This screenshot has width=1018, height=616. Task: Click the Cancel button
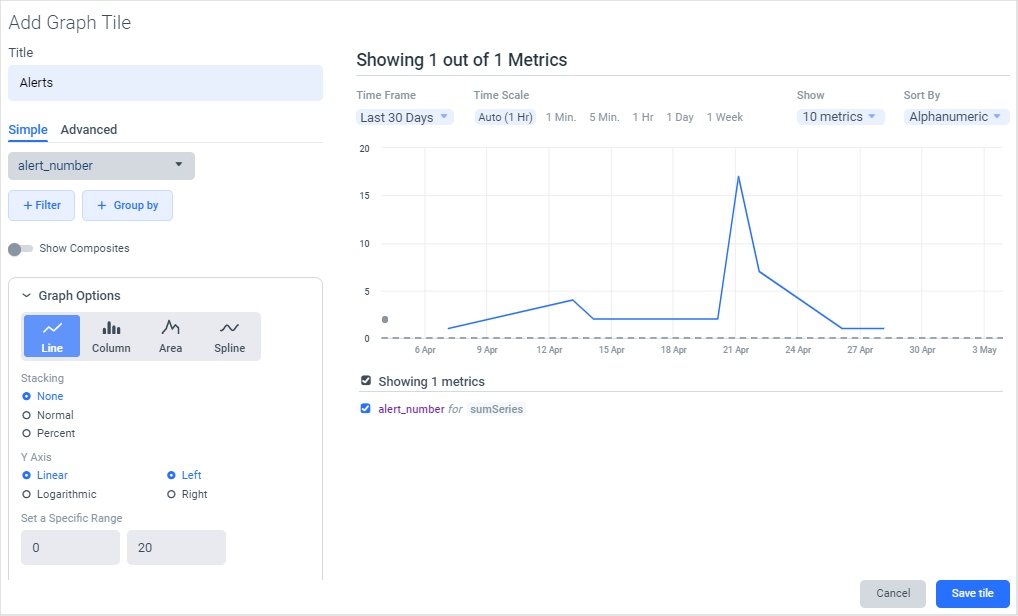point(893,593)
